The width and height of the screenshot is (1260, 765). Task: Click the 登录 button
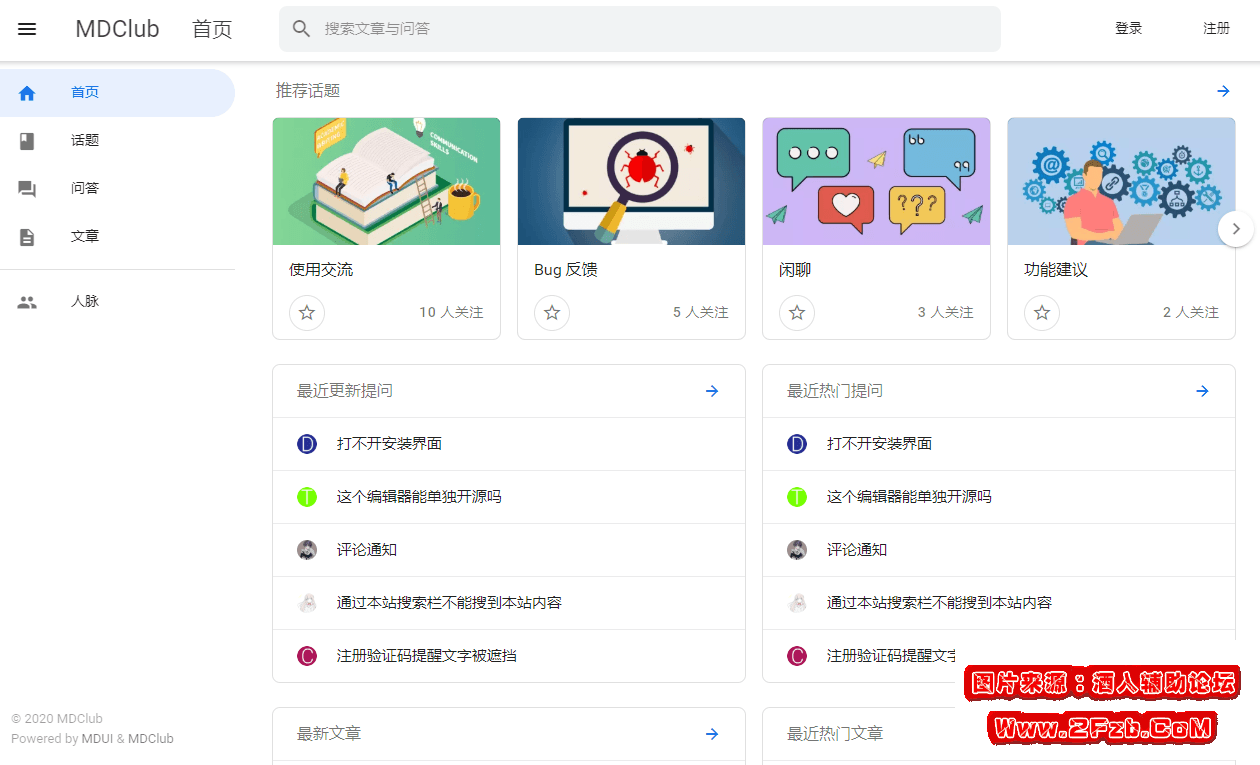coord(1128,29)
